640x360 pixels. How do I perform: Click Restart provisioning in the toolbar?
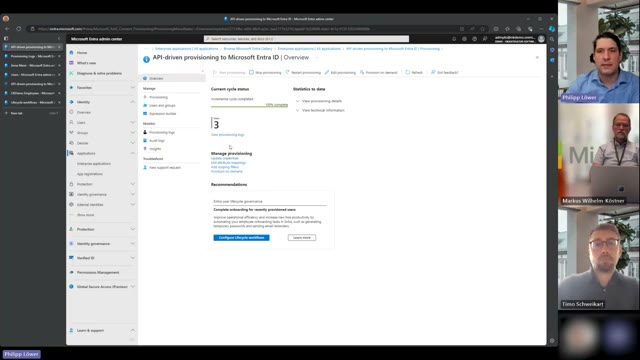pos(303,72)
